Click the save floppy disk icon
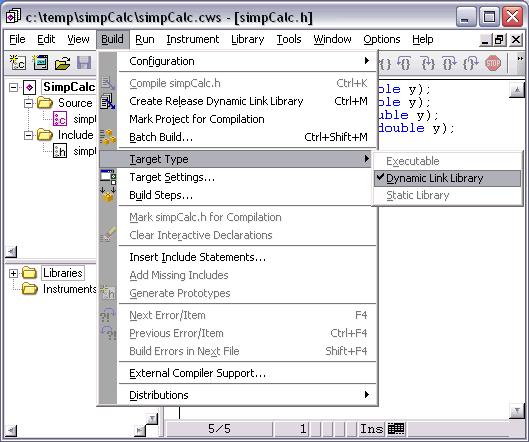 click(84, 63)
